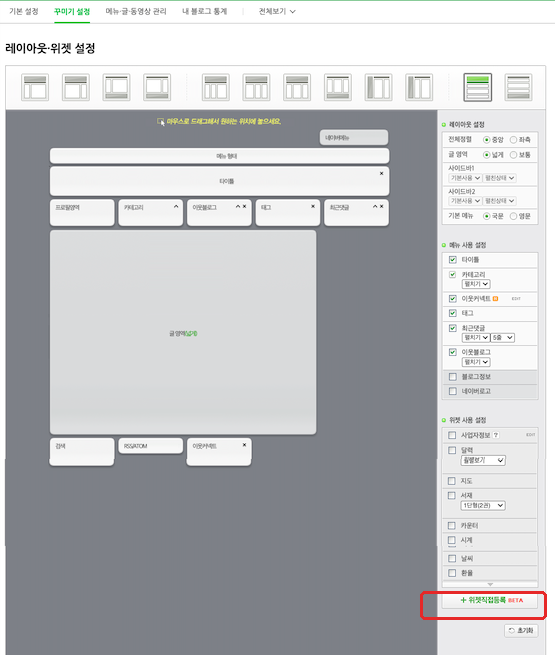Click the 초기화 reset icon button
Viewport: 555px width, 655px height.
[x=521, y=630]
